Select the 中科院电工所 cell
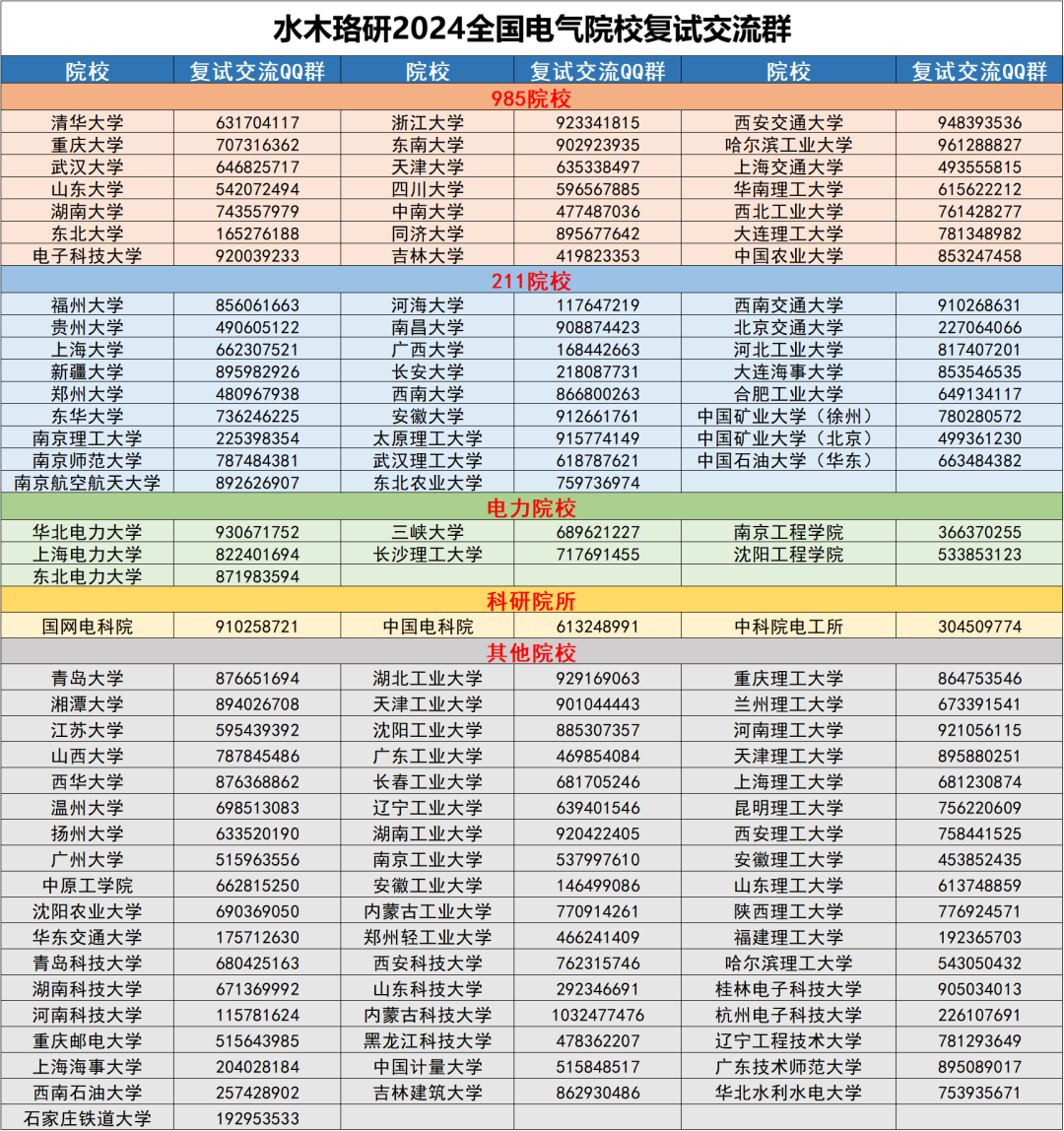Screen dimensions: 1064x1131 tap(788, 627)
